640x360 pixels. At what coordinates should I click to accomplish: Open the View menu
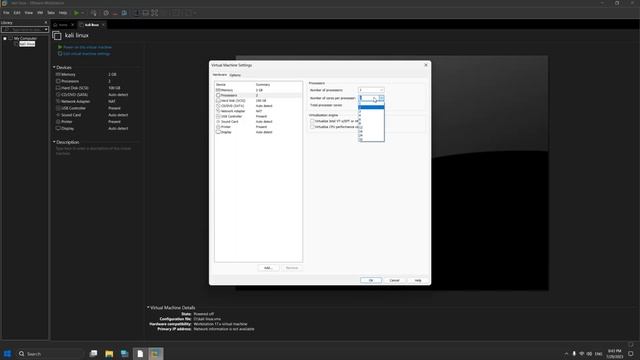point(29,13)
